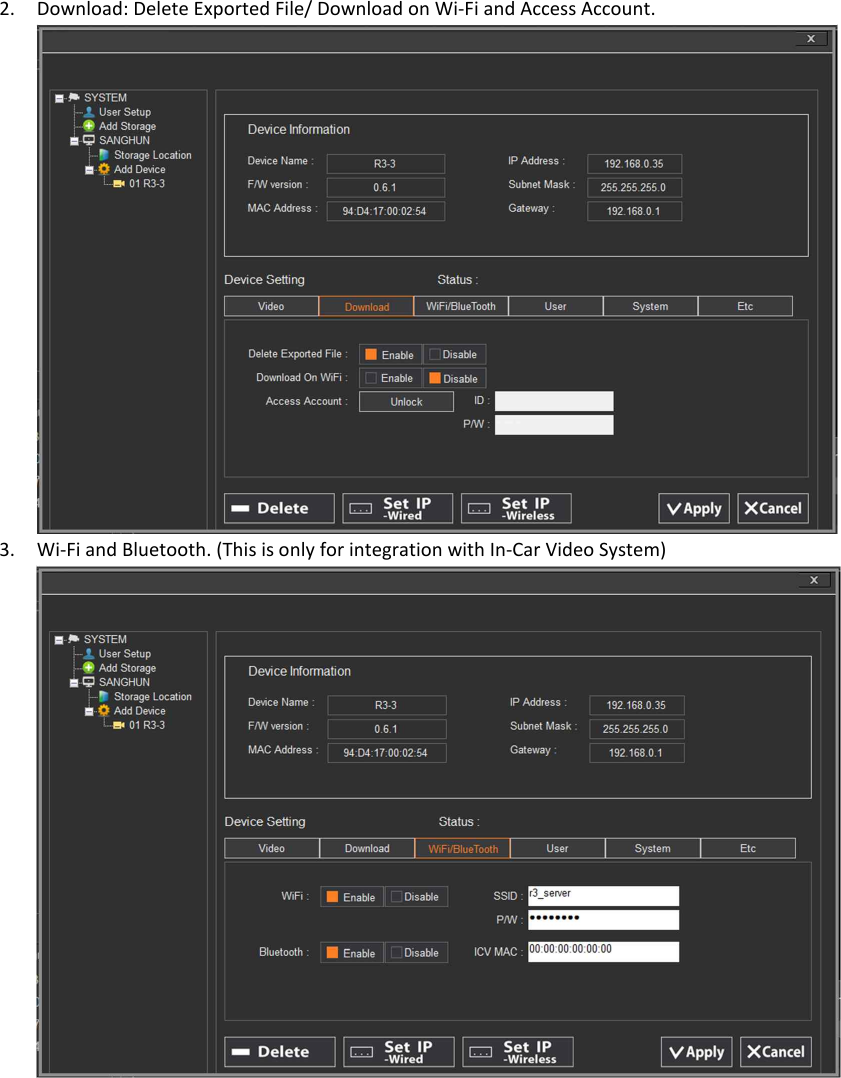Open Add Device via its gear icon
Screen dimensions: 841x1078
point(103,169)
